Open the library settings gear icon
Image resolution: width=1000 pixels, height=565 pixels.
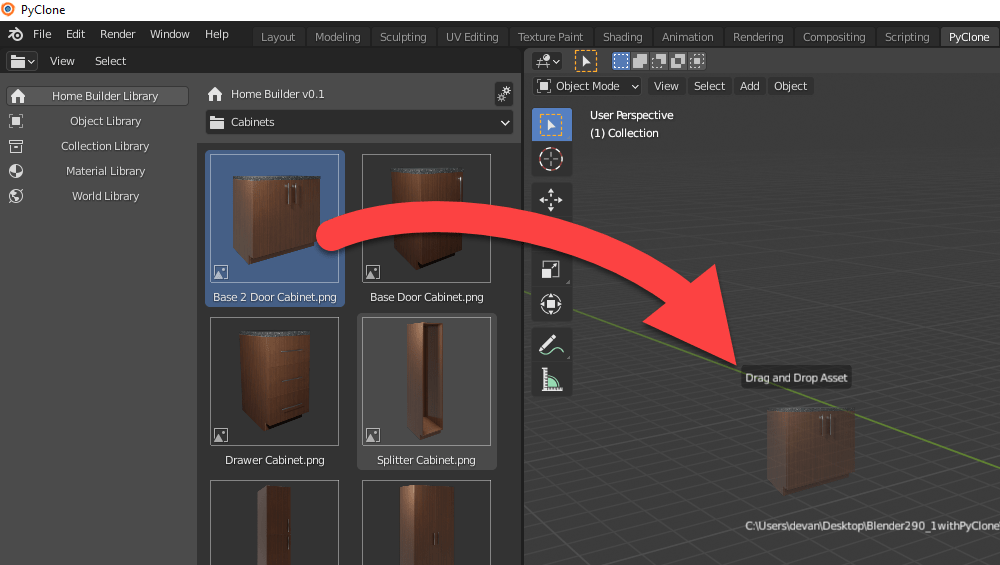pos(504,94)
